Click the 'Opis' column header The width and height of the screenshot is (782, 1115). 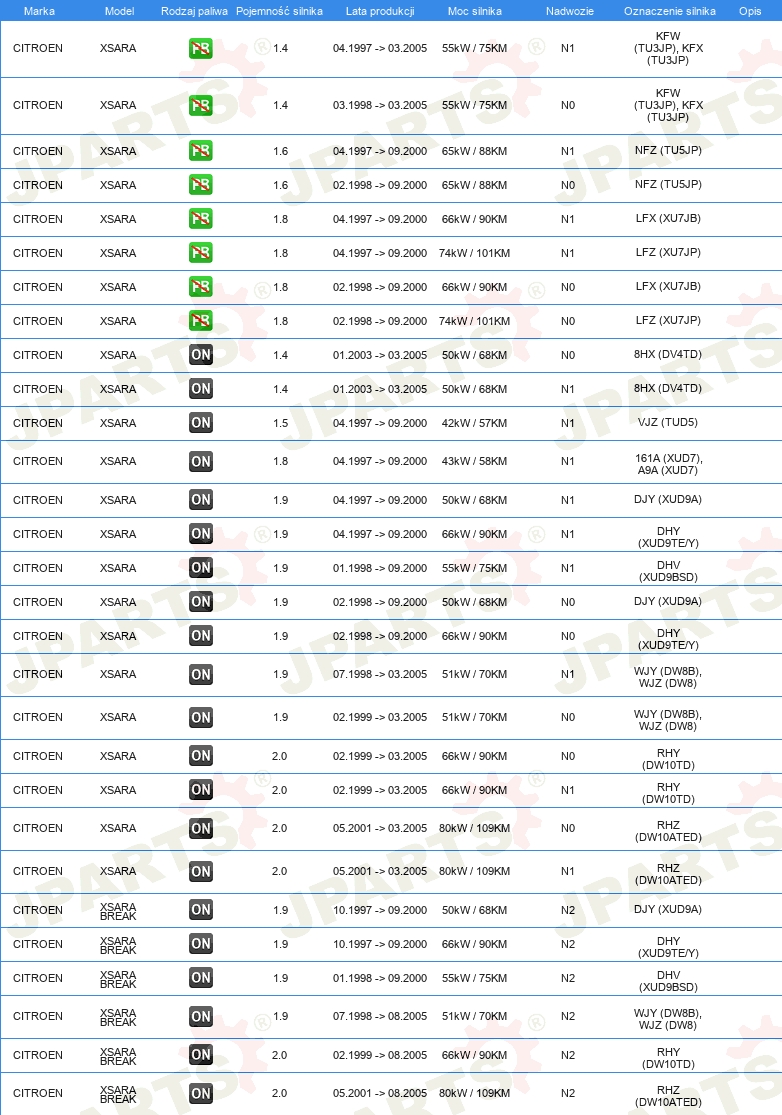[750, 11]
